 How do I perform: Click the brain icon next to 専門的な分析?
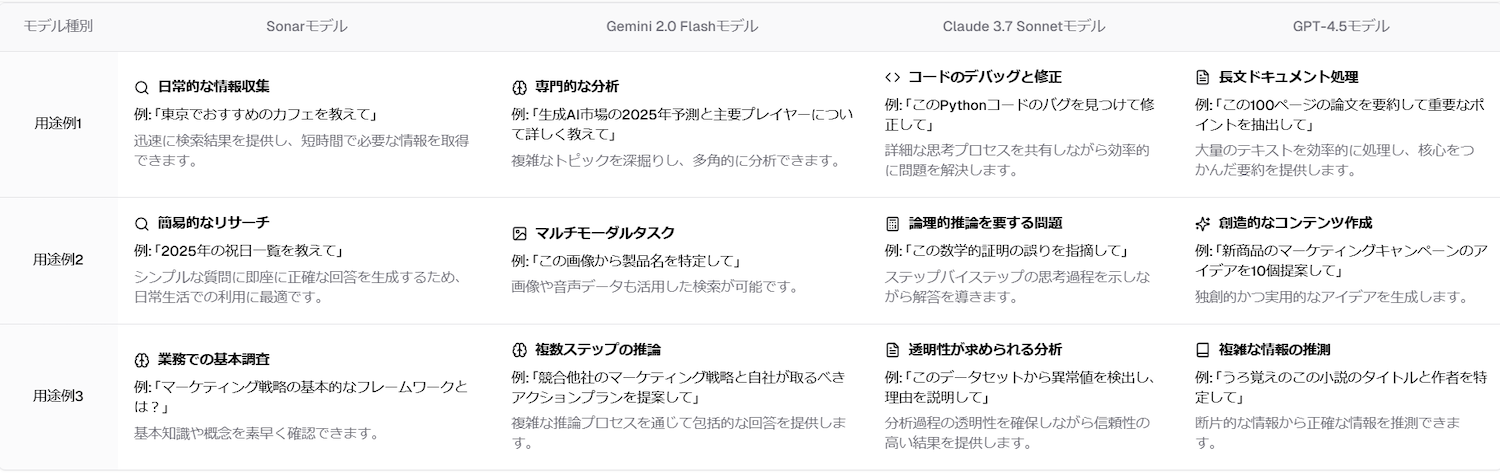519,87
